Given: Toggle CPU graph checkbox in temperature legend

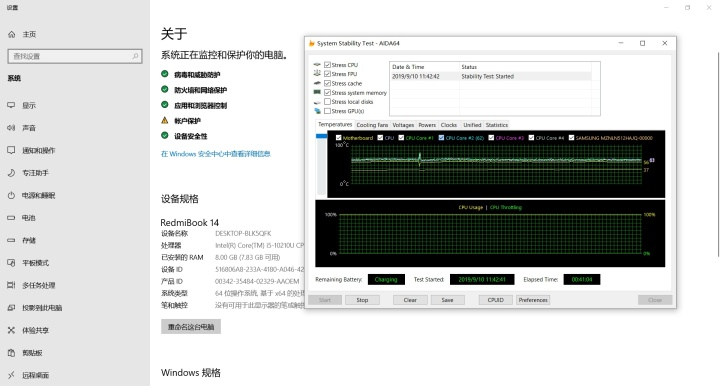Looking at the screenshot, I should click(x=380, y=138).
